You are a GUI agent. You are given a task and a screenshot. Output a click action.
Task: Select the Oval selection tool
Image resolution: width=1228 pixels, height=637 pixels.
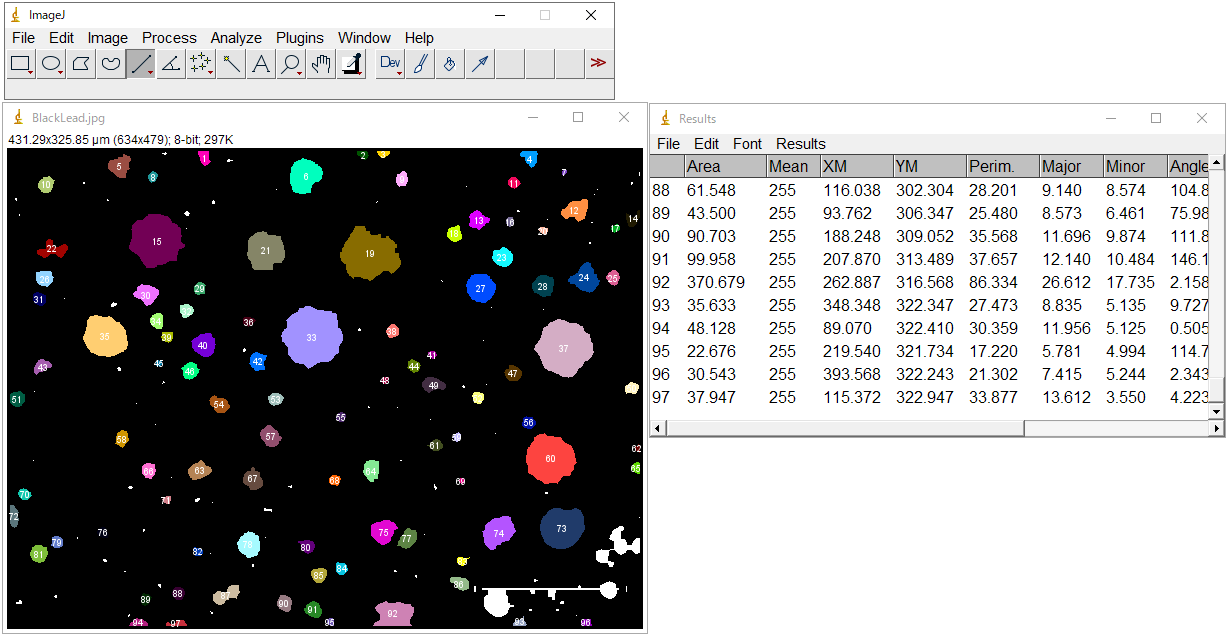click(51, 65)
